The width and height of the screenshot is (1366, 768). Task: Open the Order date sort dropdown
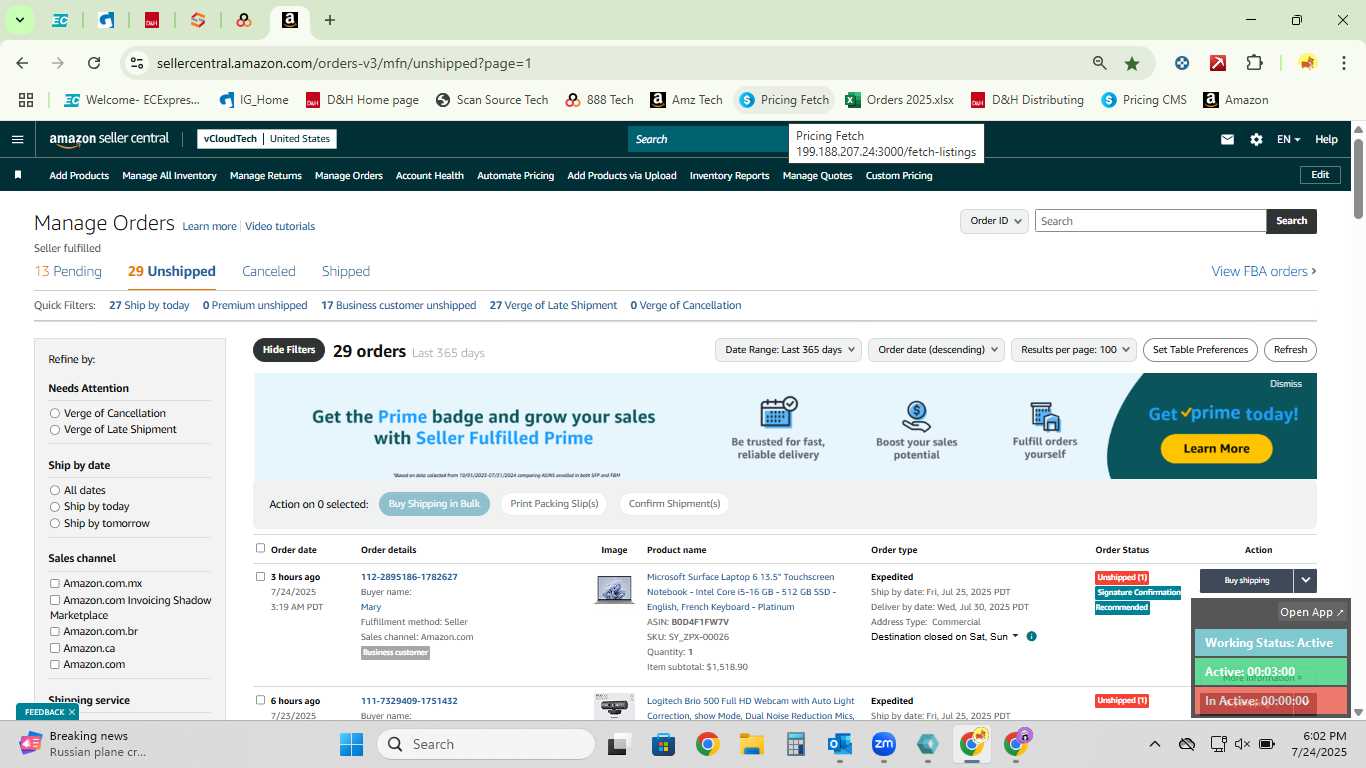[935, 350]
